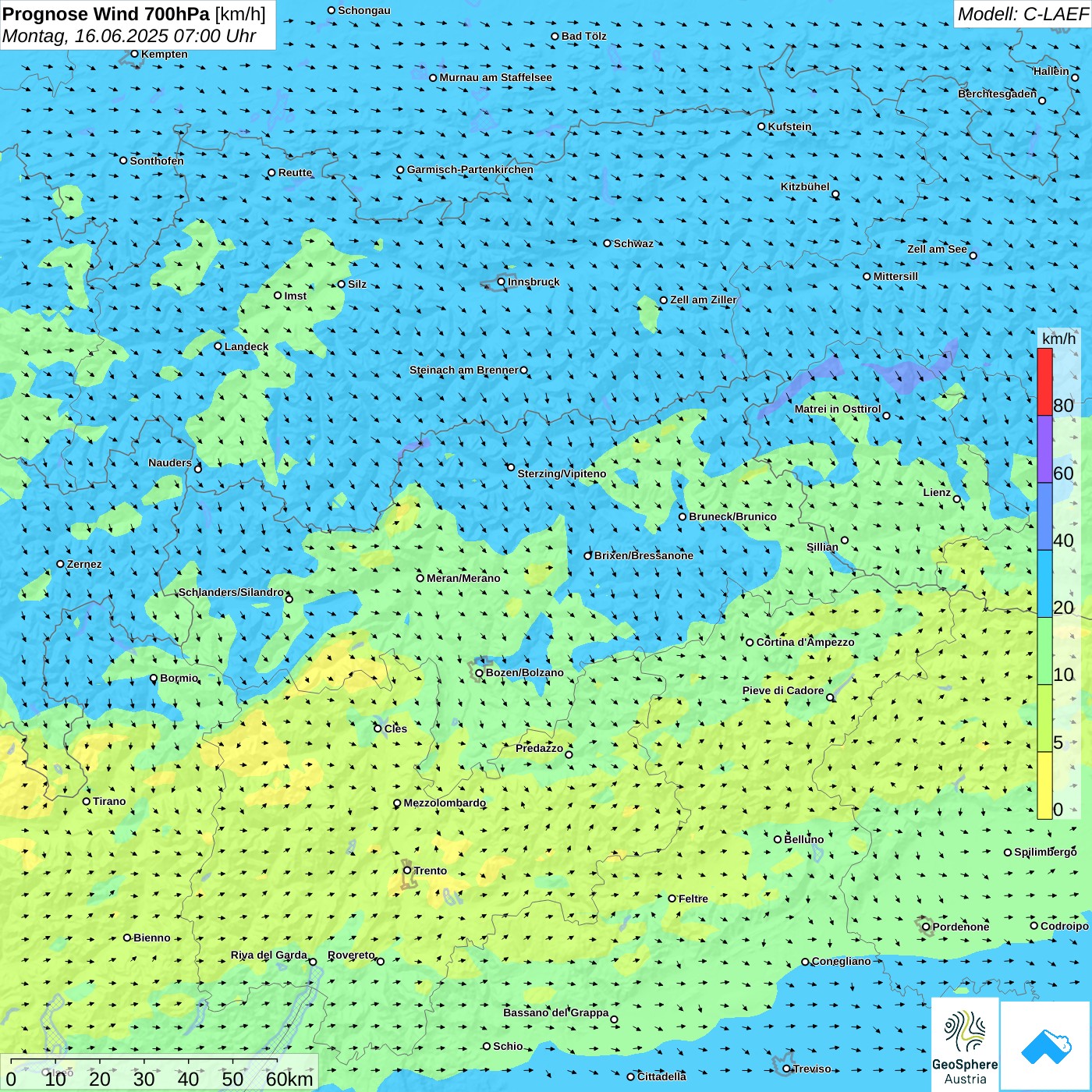Click the 'Tirano' label

(x=109, y=801)
